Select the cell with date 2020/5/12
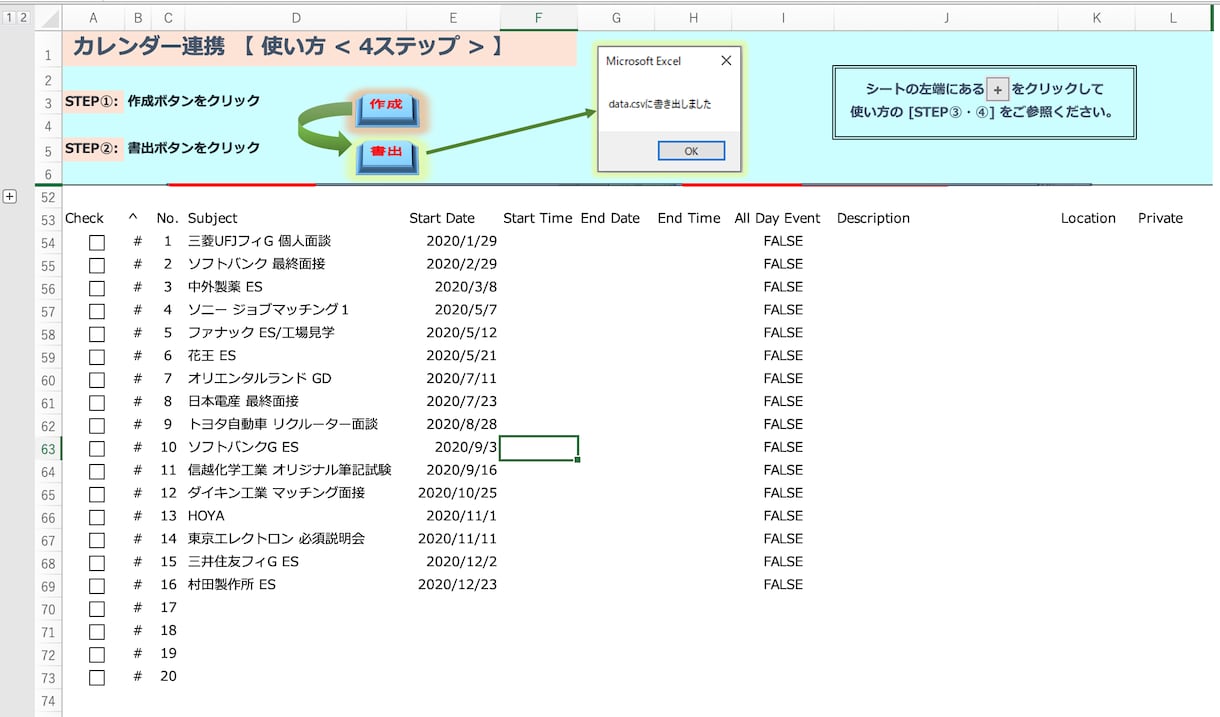 (453, 333)
